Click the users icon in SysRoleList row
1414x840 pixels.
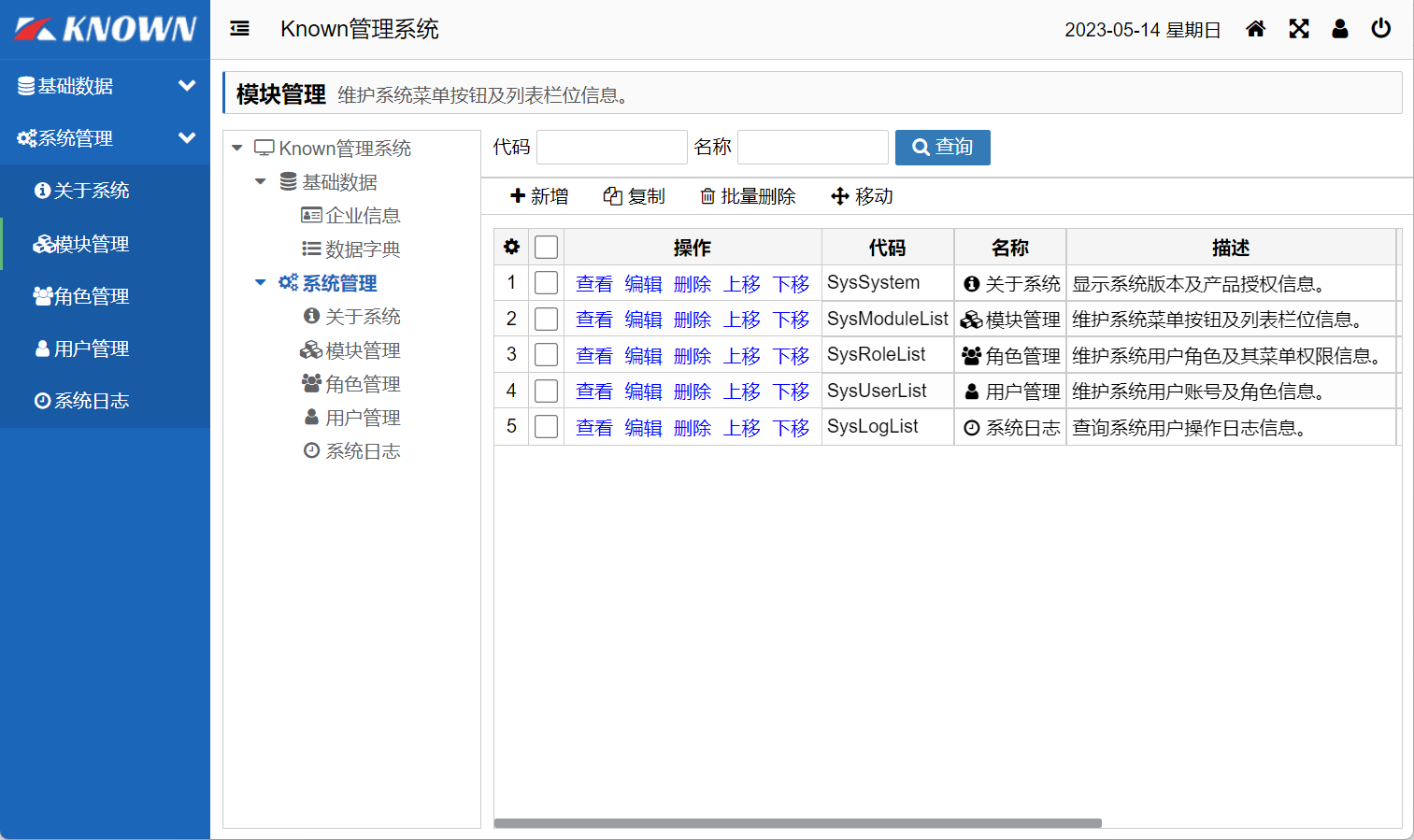972,356
